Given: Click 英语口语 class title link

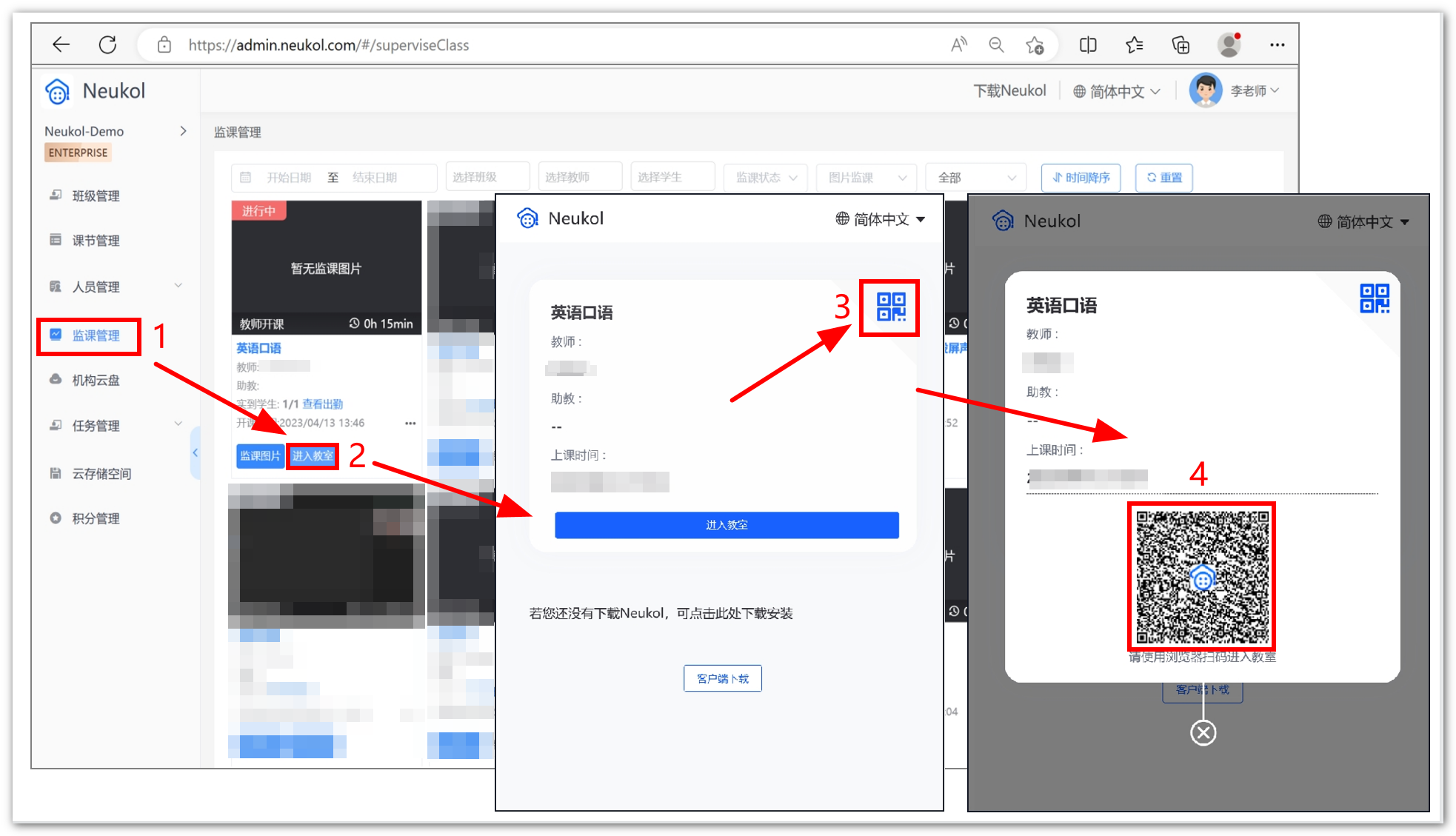Looking at the screenshot, I should click(x=258, y=348).
